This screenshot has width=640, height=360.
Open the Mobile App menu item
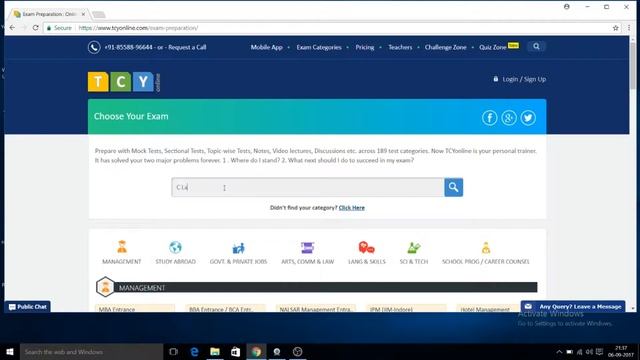267,47
